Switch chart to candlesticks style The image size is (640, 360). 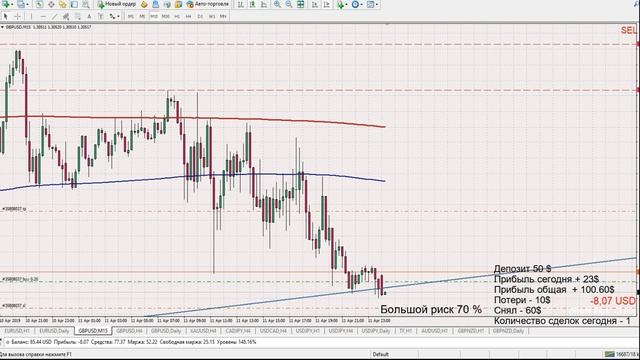click(x=252, y=4)
